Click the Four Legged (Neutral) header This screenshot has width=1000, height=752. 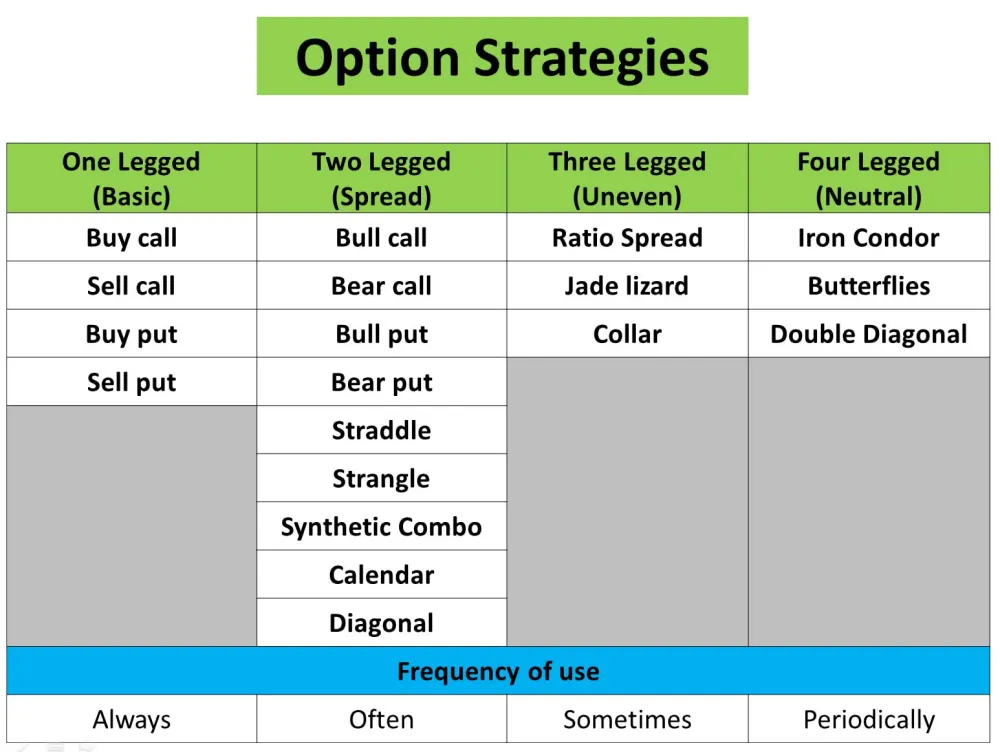(869, 178)
